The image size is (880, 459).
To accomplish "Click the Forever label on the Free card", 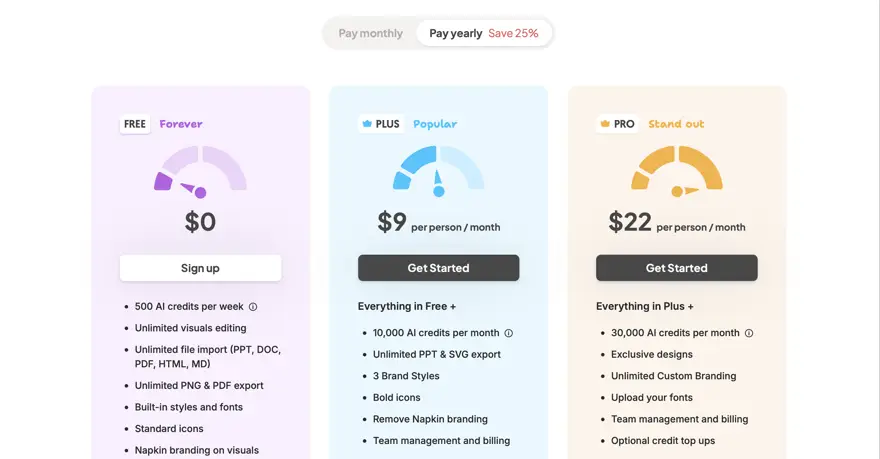I will (181, 124).
